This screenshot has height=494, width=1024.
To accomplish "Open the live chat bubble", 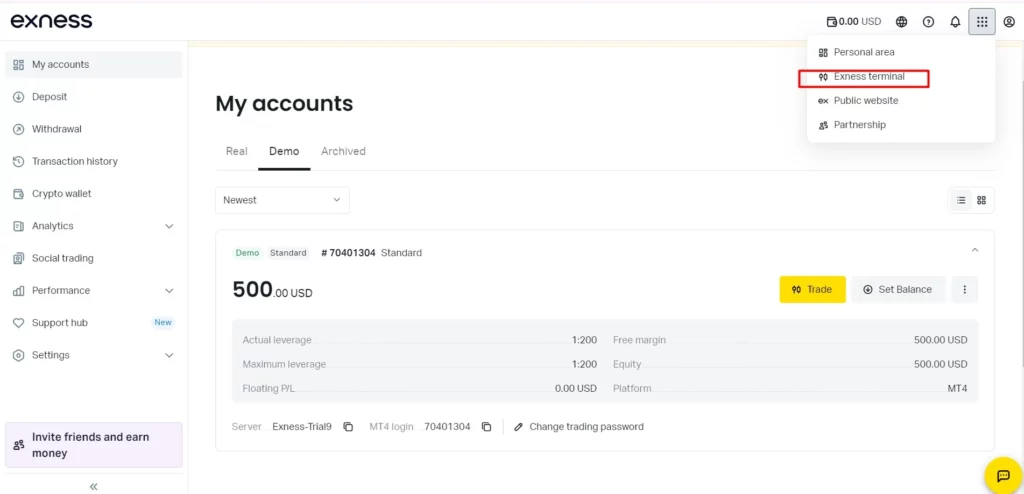I will [1002, 476].
